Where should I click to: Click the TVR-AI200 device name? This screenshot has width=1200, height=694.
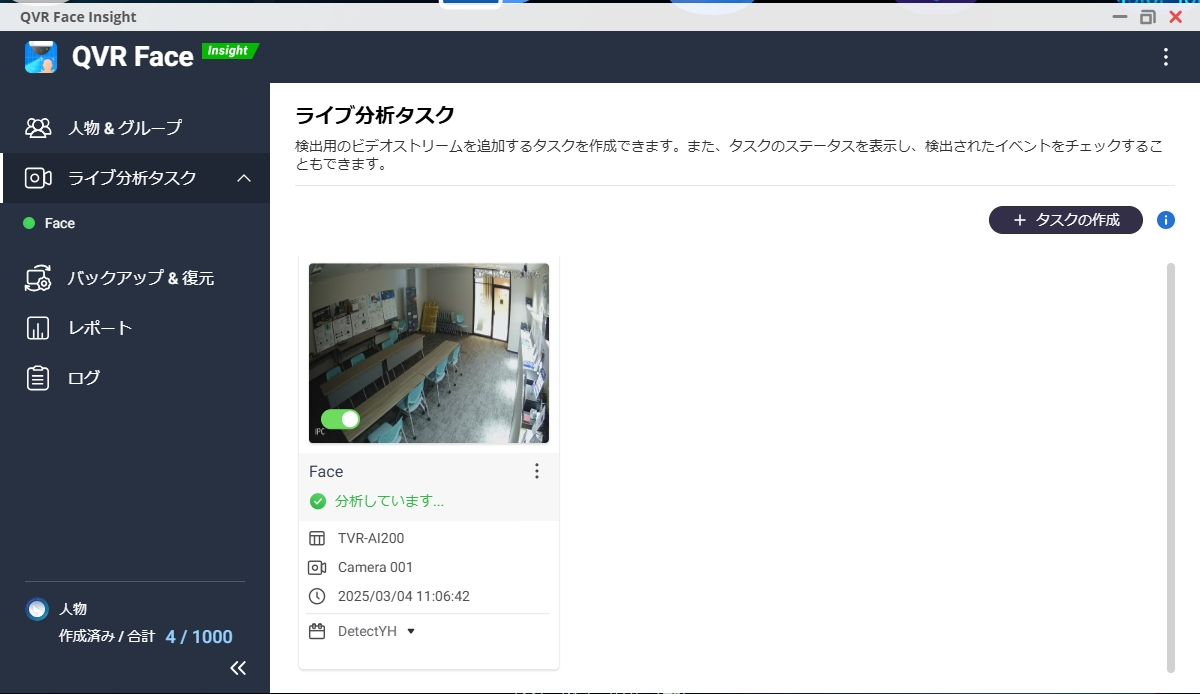click(371, 538)
